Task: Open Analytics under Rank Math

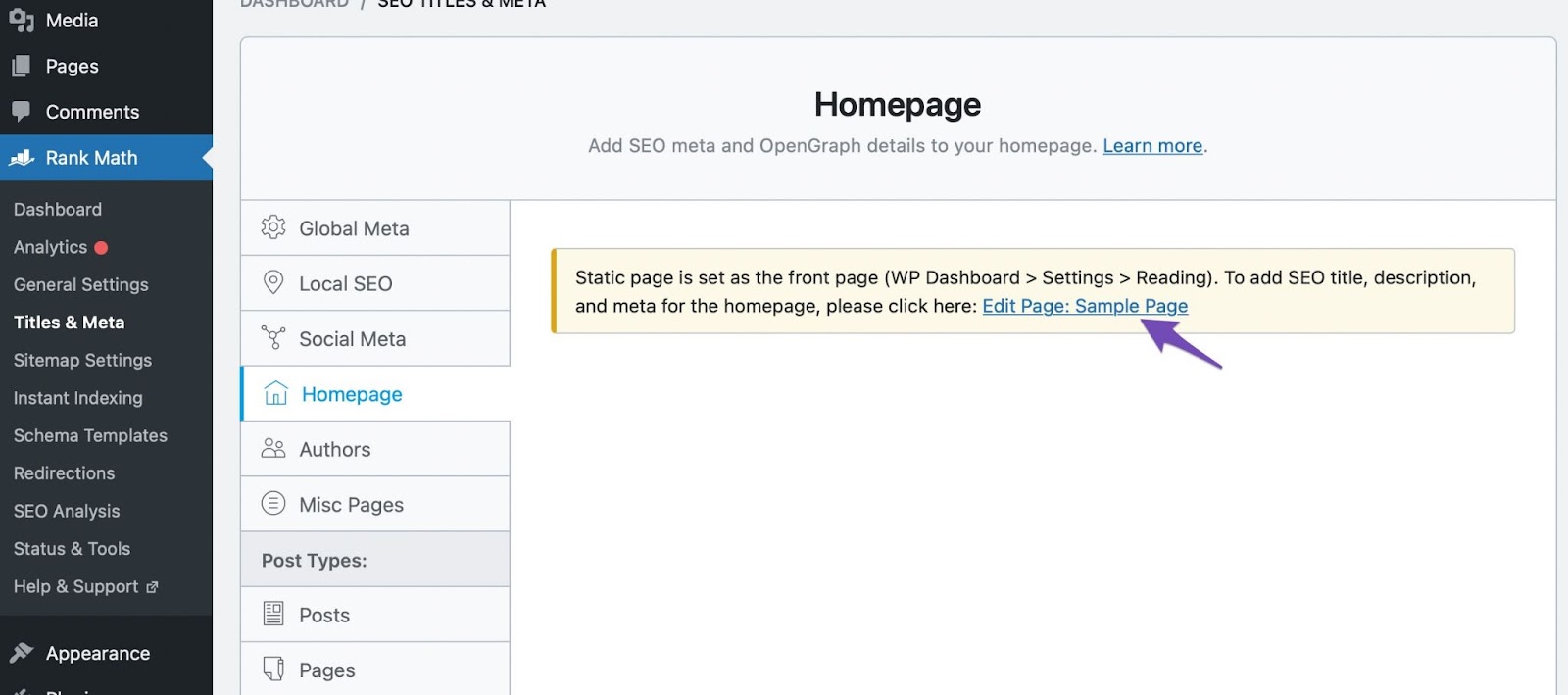Action: pyautogui.click(x=51, y=247)
